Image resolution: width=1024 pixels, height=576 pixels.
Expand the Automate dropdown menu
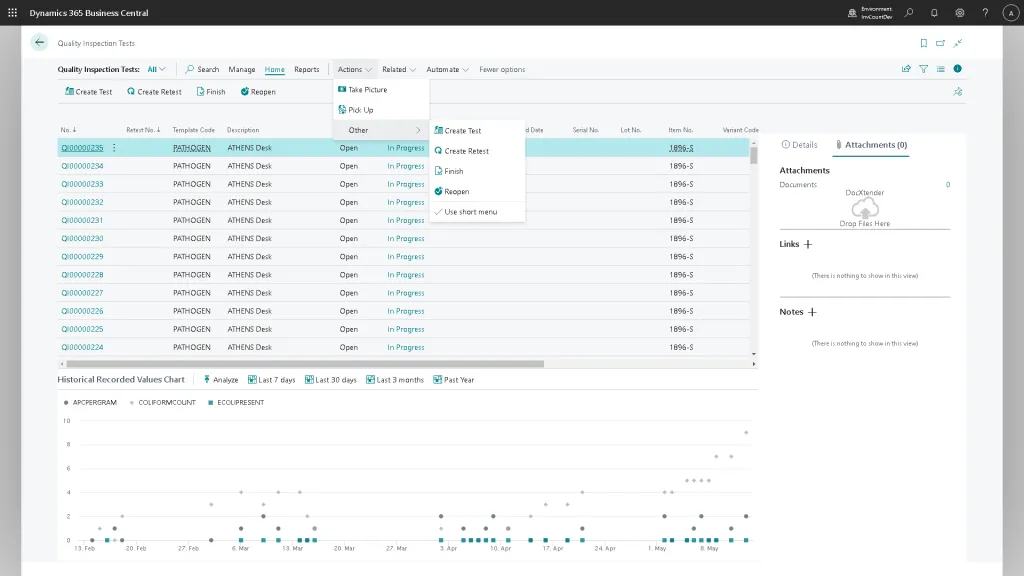tap(447, 70)
